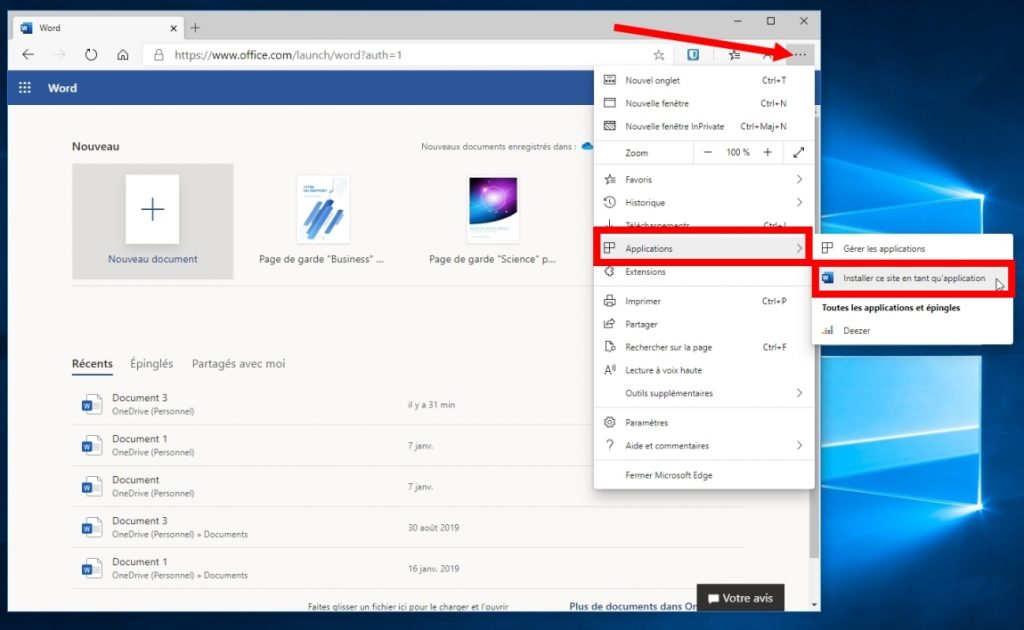Expand the Favoris submenu

coord(700,180)
